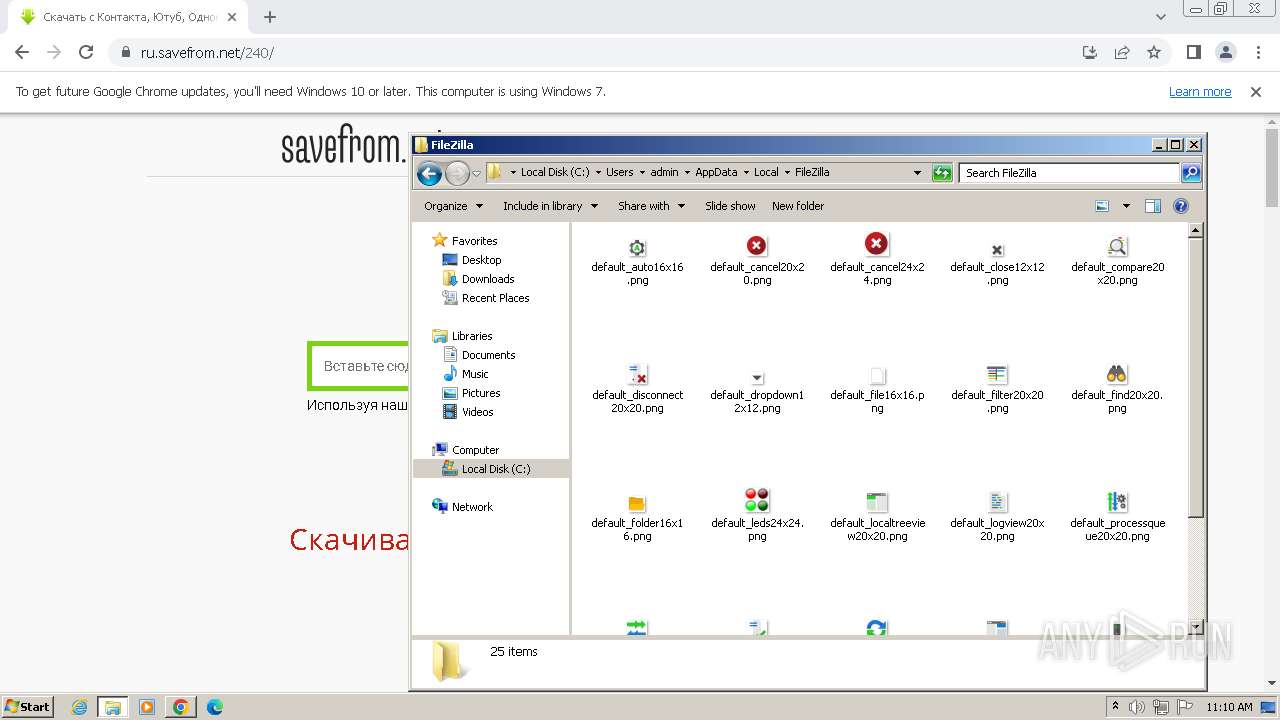Image resolution: width=1280 pixels, height=720 pixels.
Task: Select the default_cancel20x20.png file icon
Action: (x=757, y=246)
